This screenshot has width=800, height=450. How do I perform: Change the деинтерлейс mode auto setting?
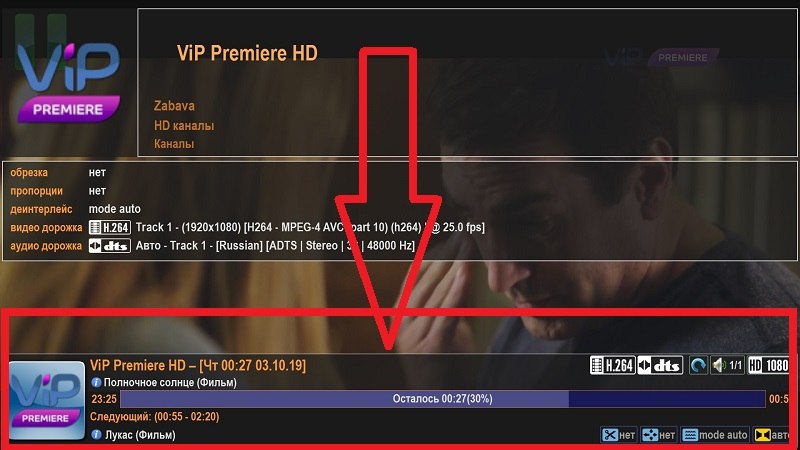coord(115,209)
